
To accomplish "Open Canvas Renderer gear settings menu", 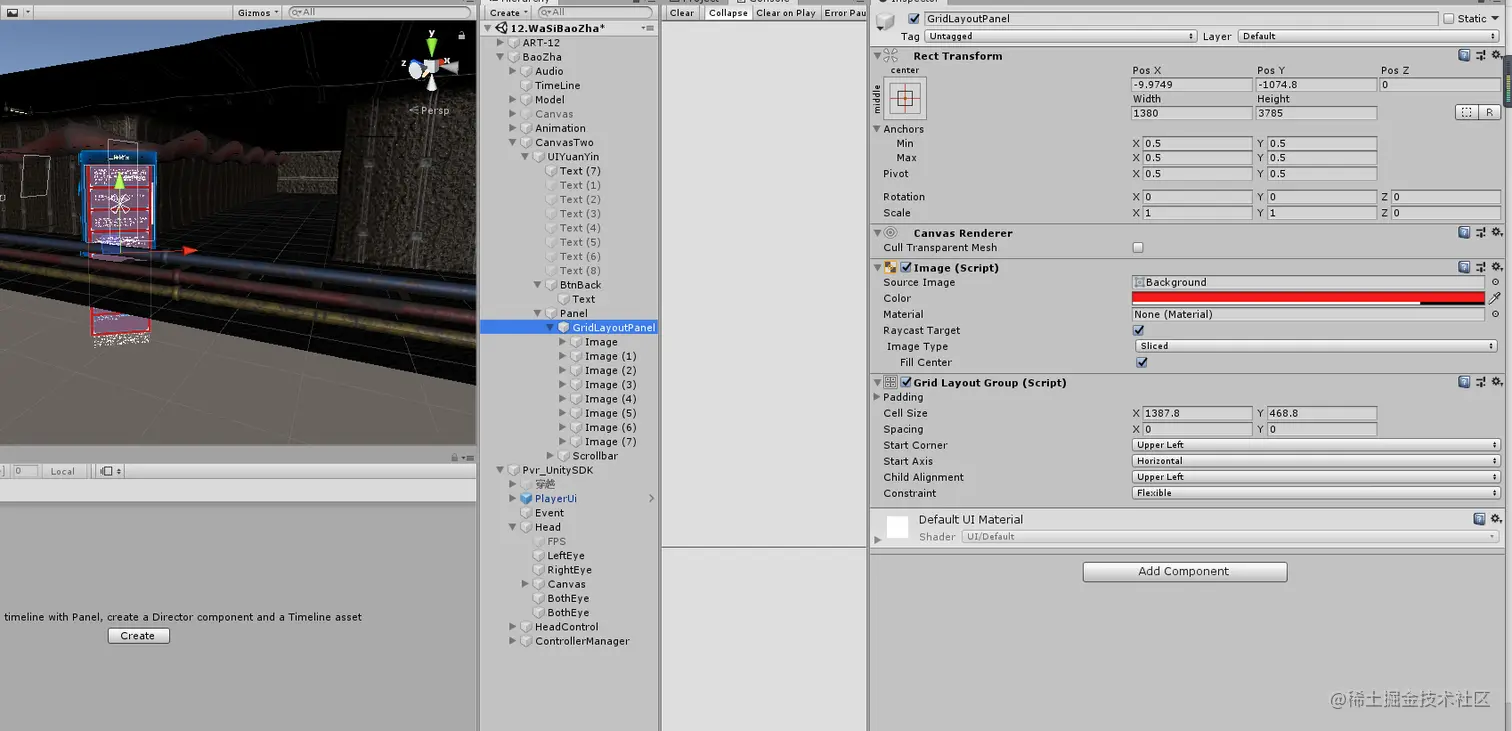I will (1496, 233).
